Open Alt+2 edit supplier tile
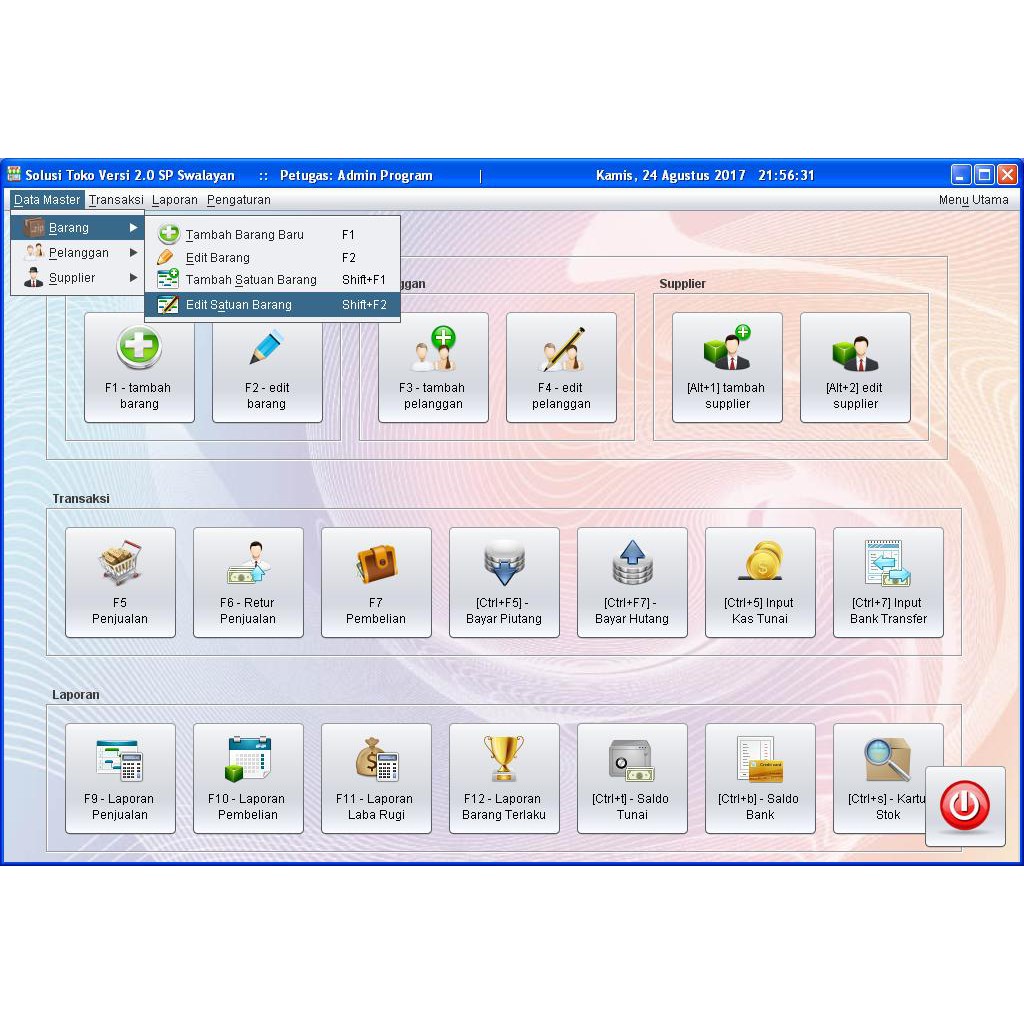The width and height of the screenshot is (1024, 1024). click(855, 367)
